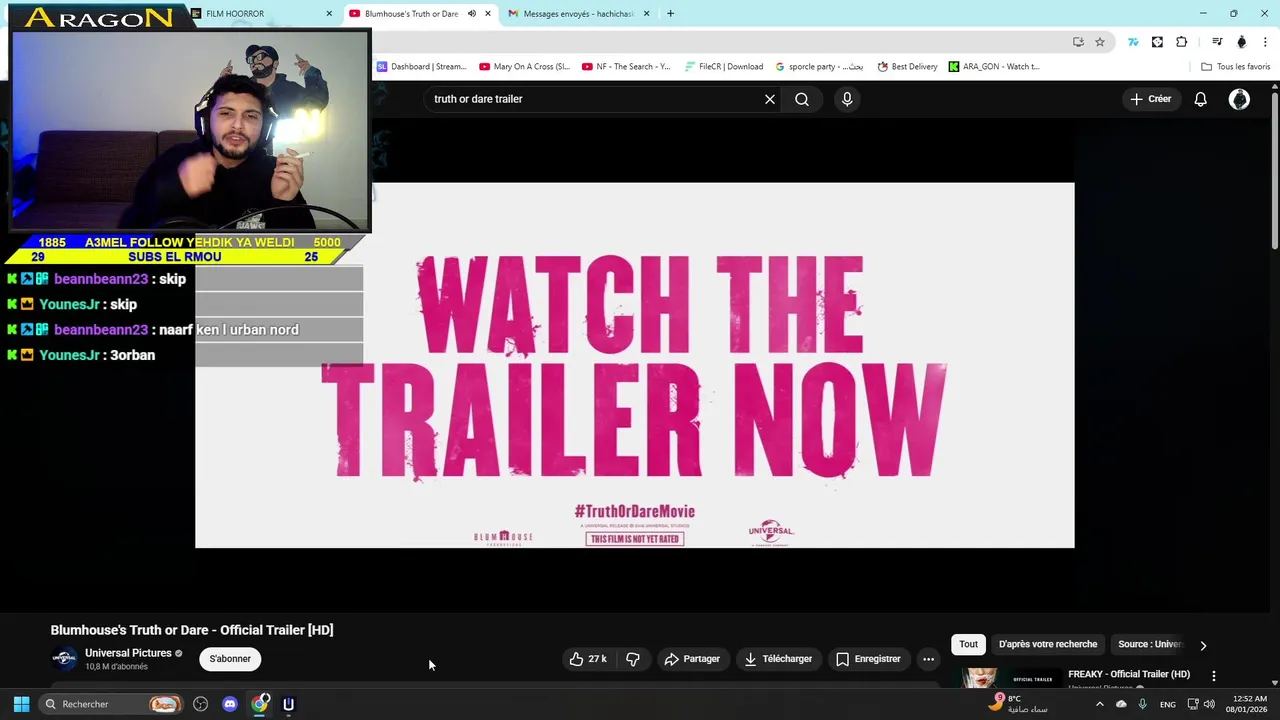Open volume control speaker icon
The height and width of the screenshot is (720, 1280).
tap(1209, 704)
